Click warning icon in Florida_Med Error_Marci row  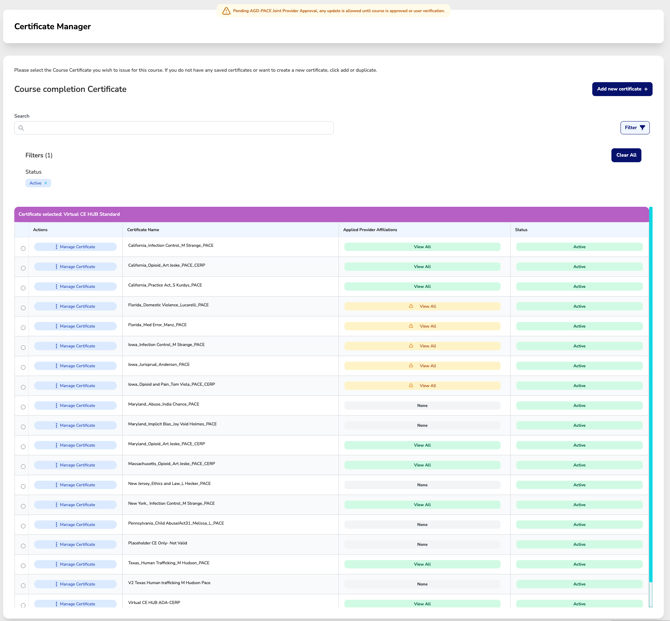tap(411, 326)
